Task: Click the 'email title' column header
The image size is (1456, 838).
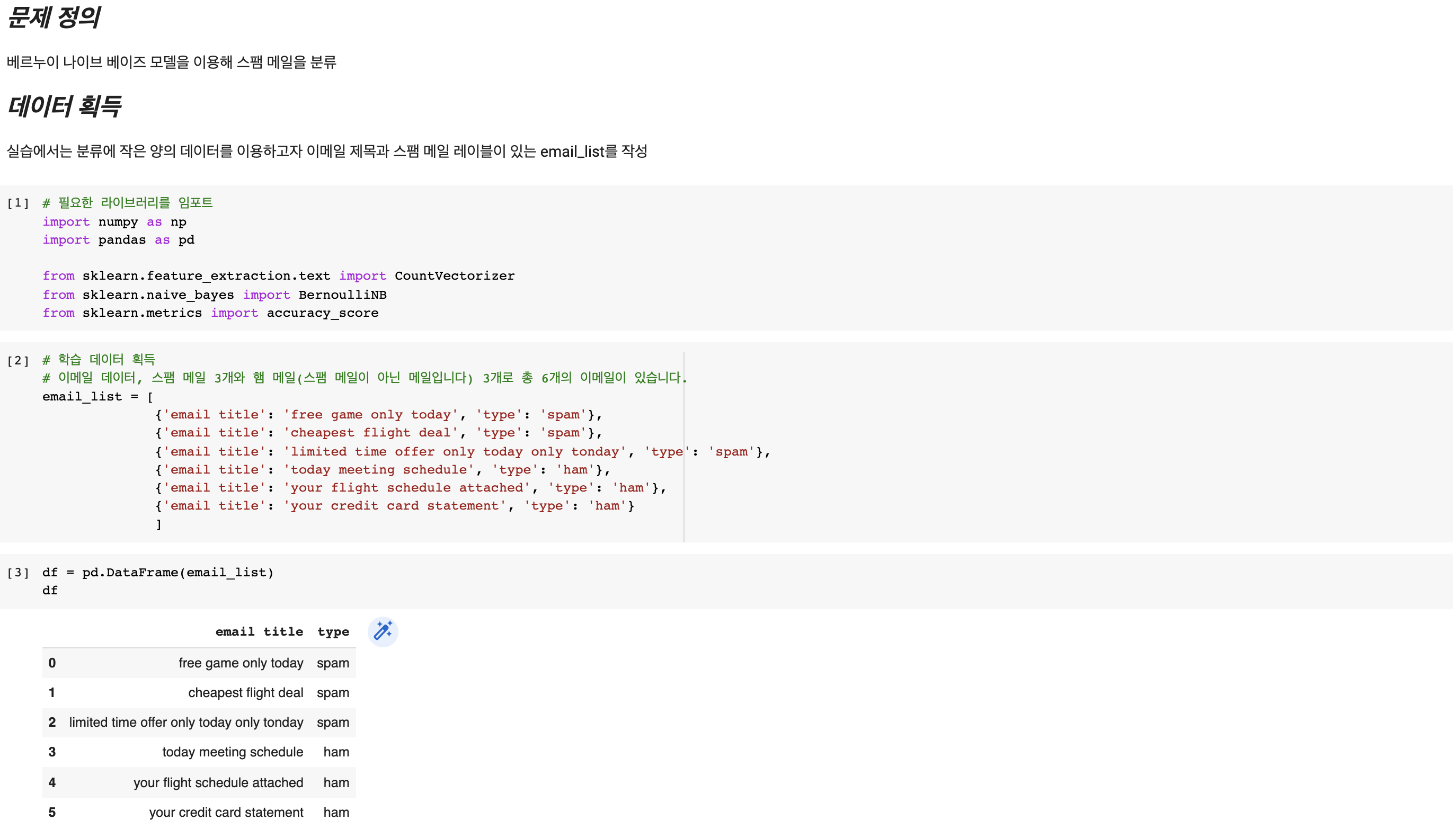Action: coord(259,631)
